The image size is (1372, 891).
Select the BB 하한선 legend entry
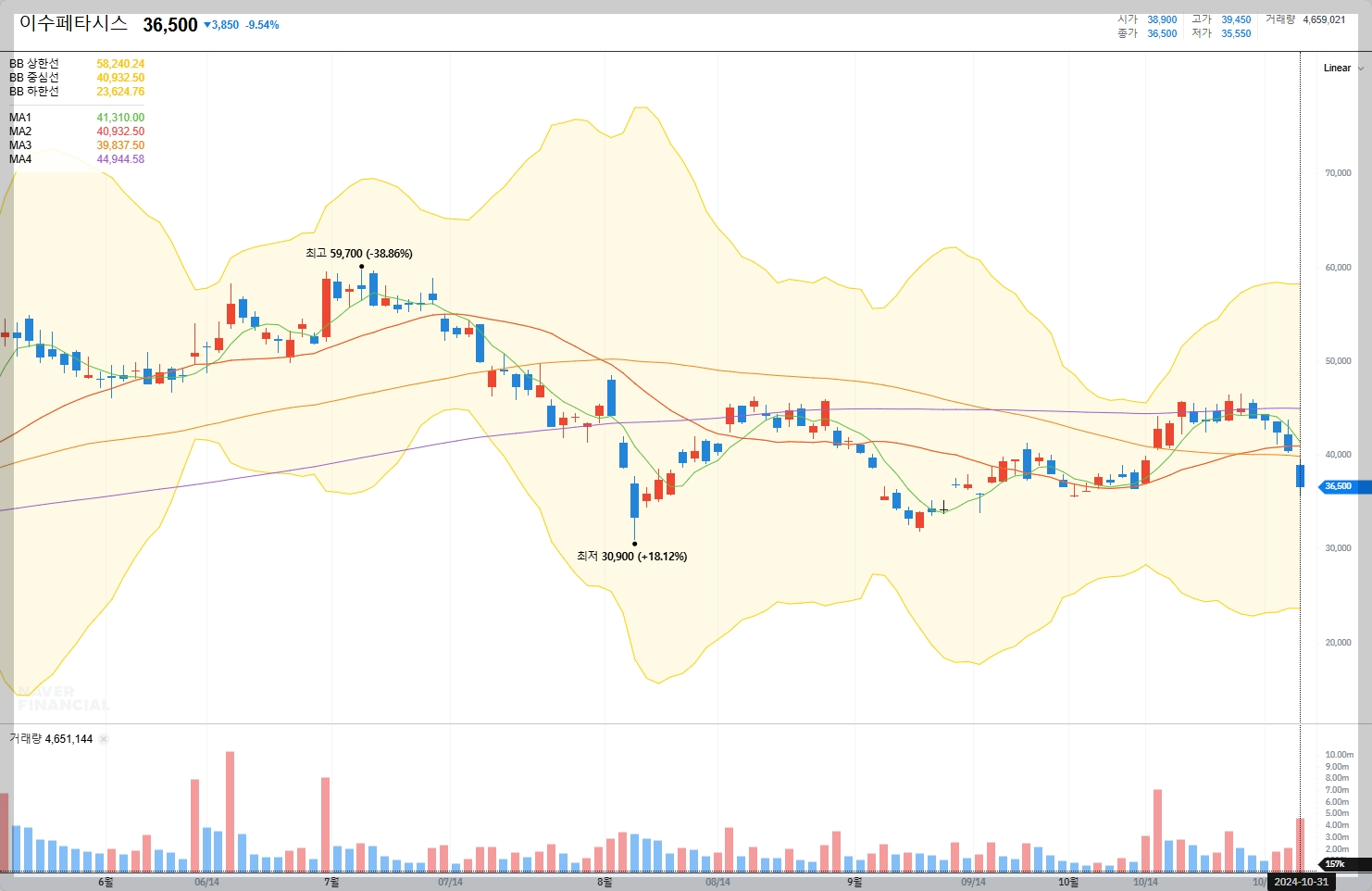(34, 92)
